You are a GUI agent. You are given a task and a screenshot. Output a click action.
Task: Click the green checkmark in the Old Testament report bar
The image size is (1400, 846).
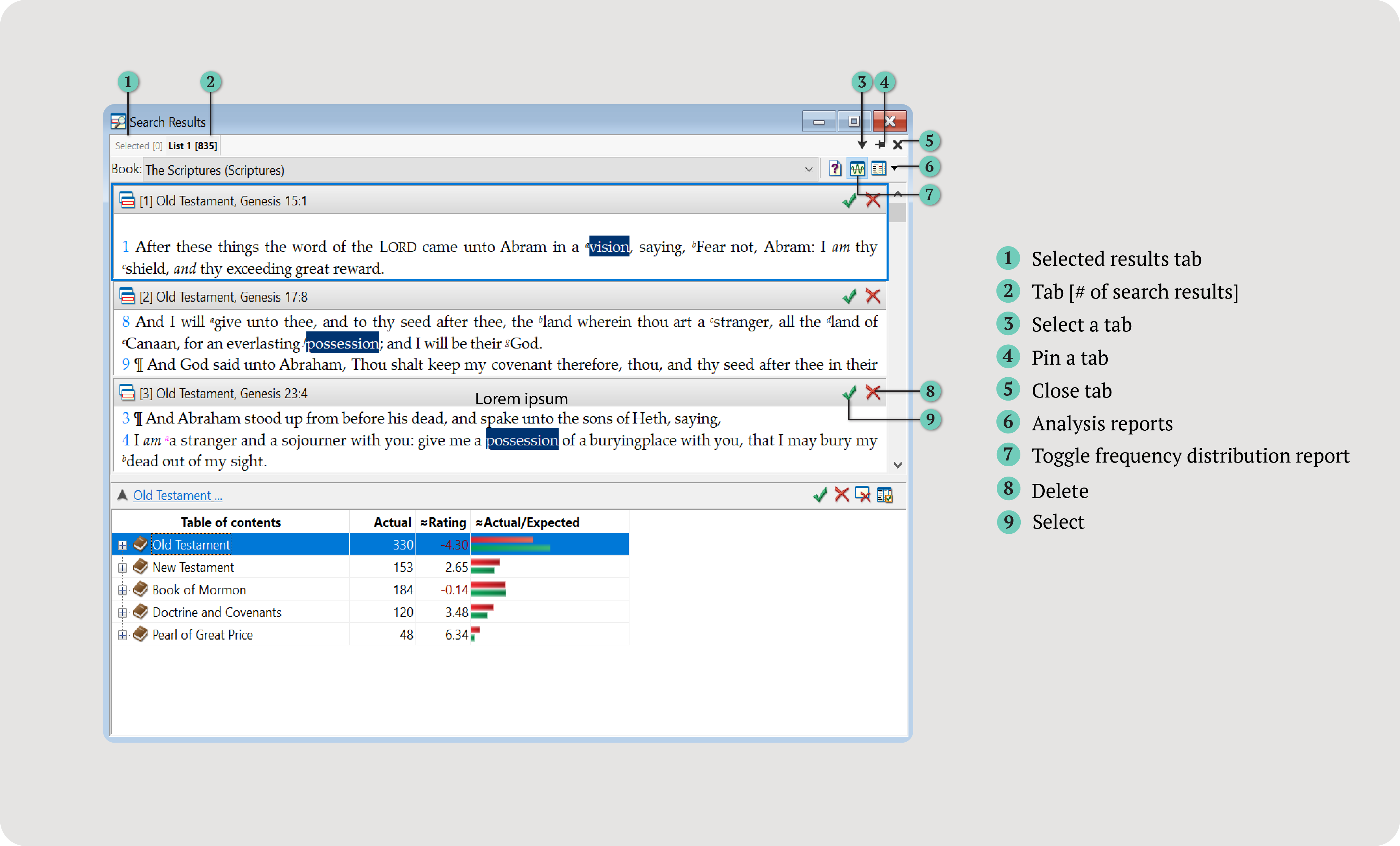(x=819, y=495)
